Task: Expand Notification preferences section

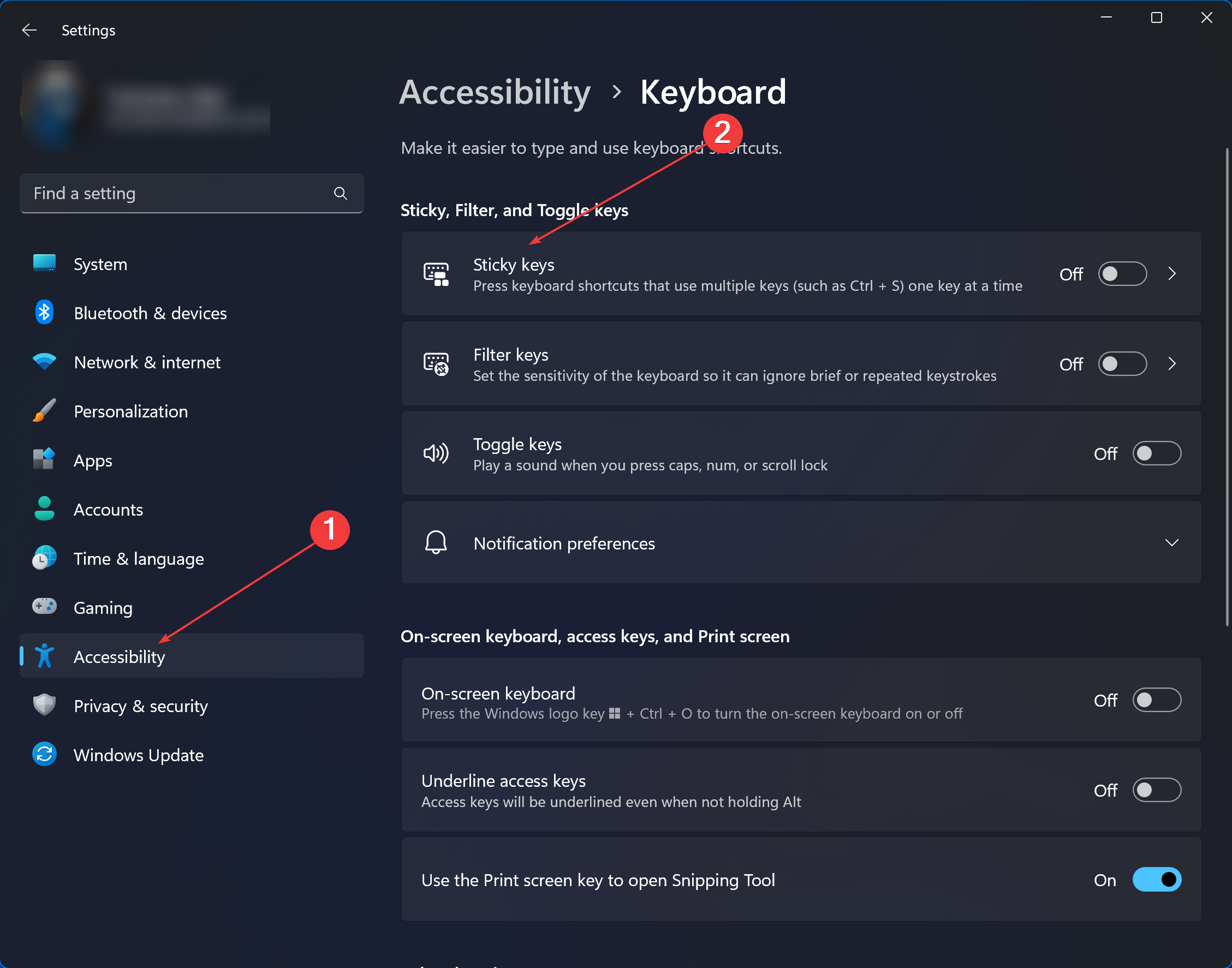Action: pyautogui.click(x=1171, y=543)
